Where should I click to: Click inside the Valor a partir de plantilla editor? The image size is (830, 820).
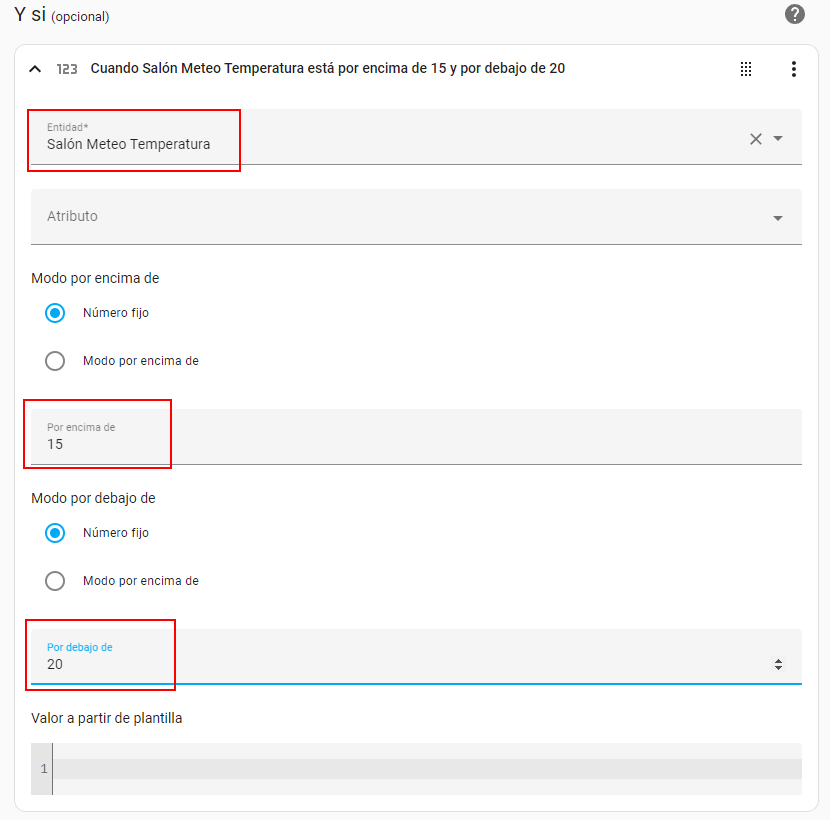[x=426, y=768]
